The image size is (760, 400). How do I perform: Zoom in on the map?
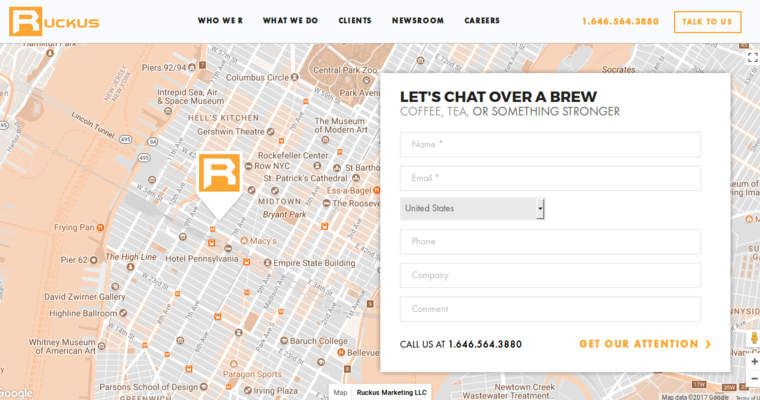point(753,362)
